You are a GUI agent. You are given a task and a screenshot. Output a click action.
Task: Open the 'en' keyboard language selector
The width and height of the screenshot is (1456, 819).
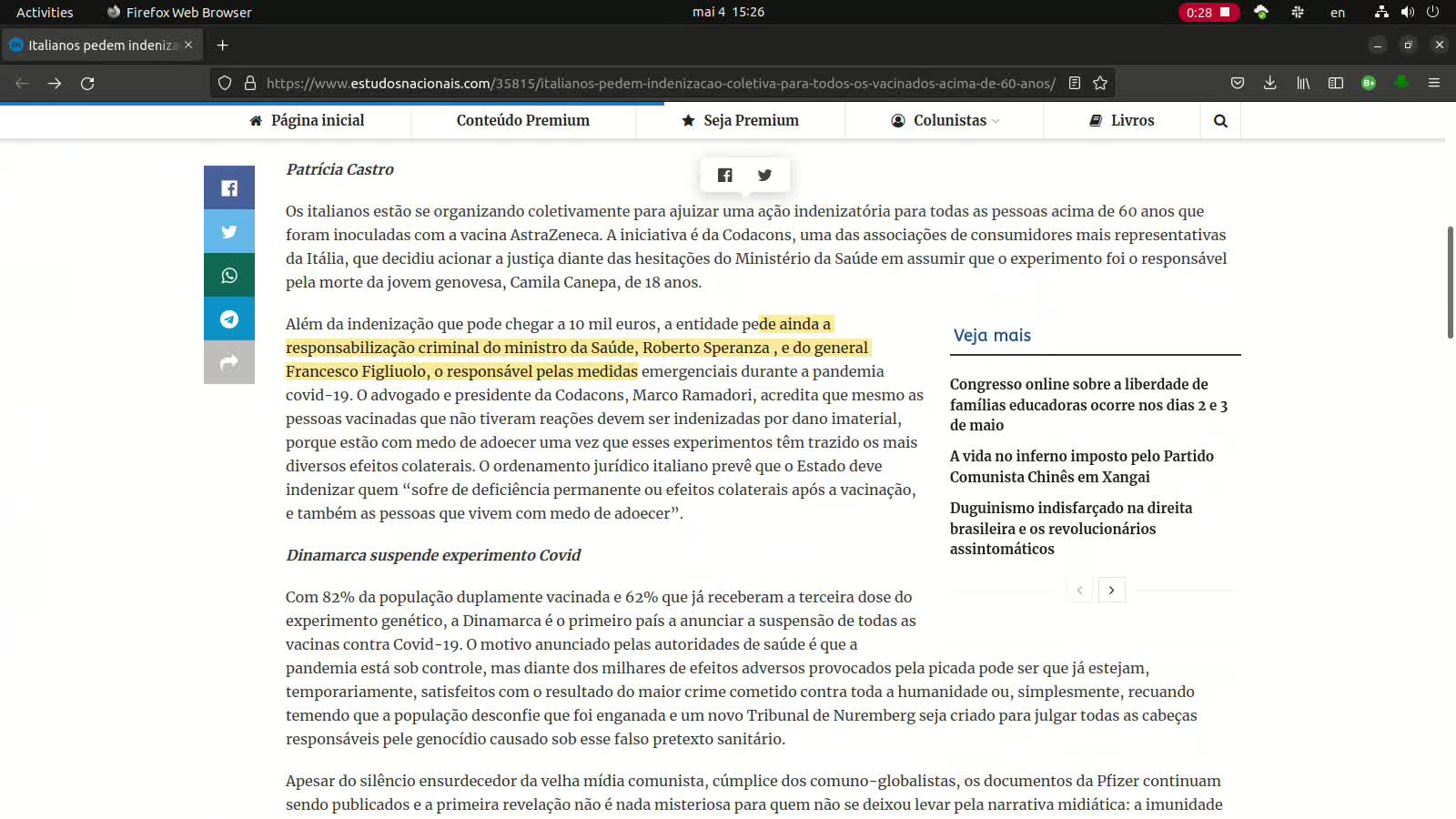click(x=1338, y=13)
